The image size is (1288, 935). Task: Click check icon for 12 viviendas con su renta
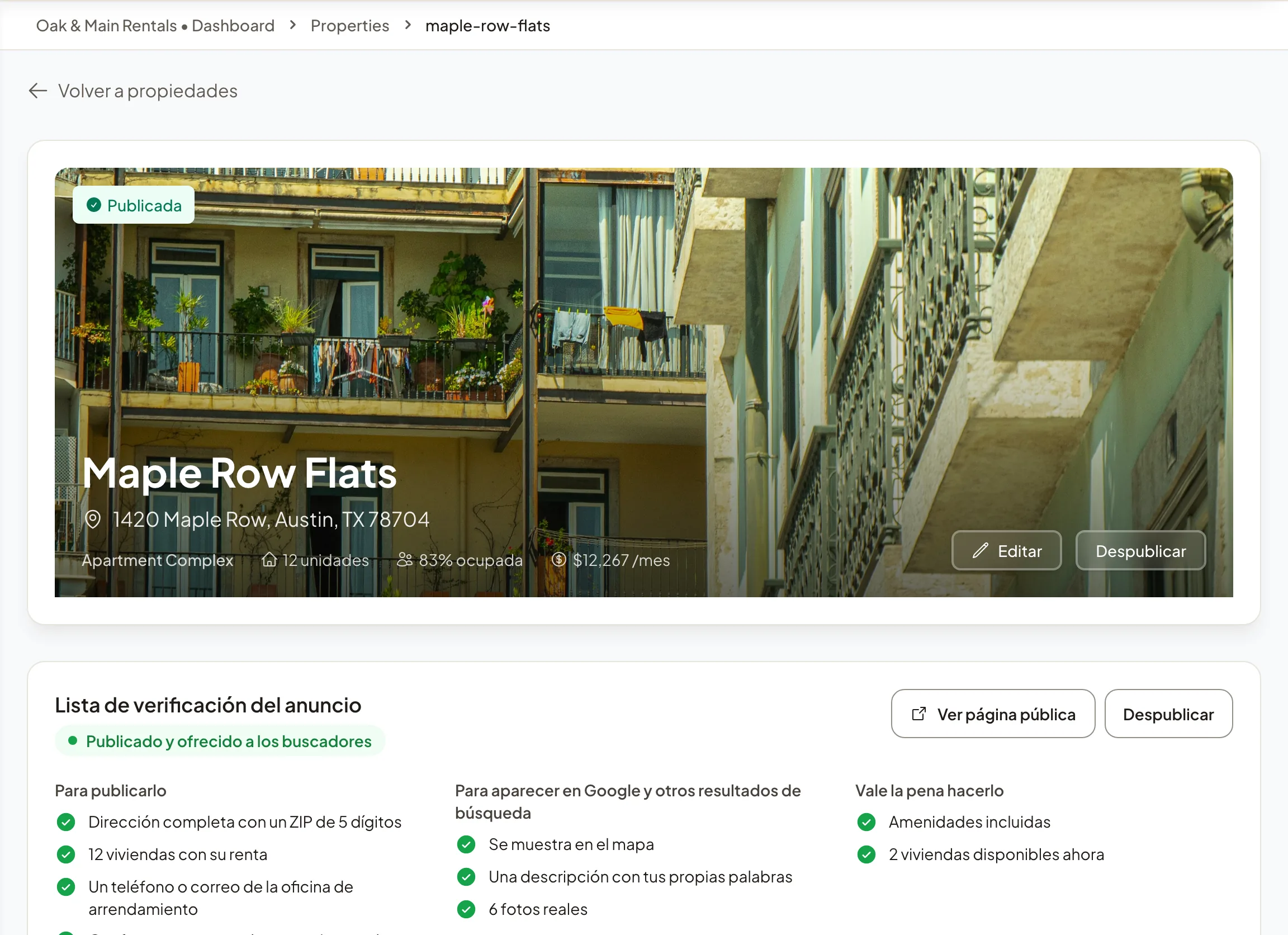(x=66, y=854)
